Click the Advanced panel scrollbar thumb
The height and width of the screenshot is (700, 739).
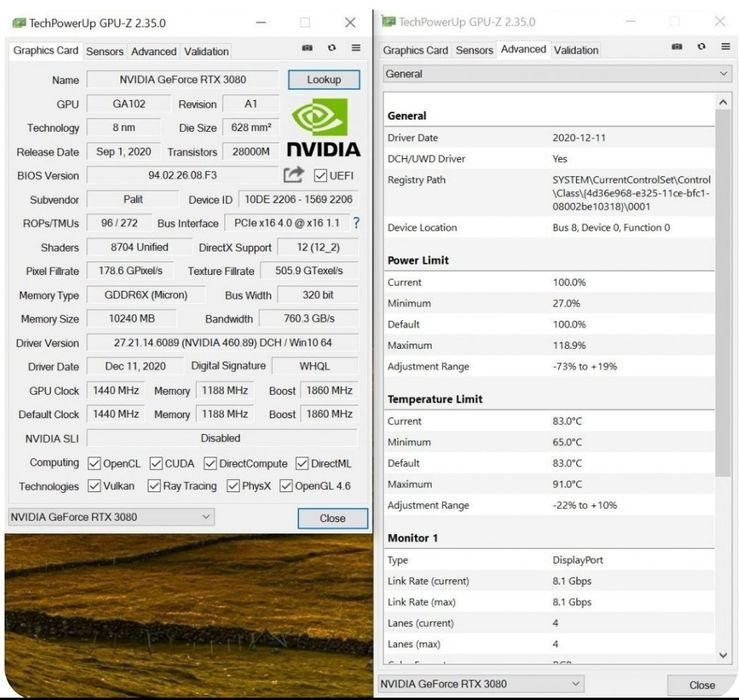click(x=723, y=293)
